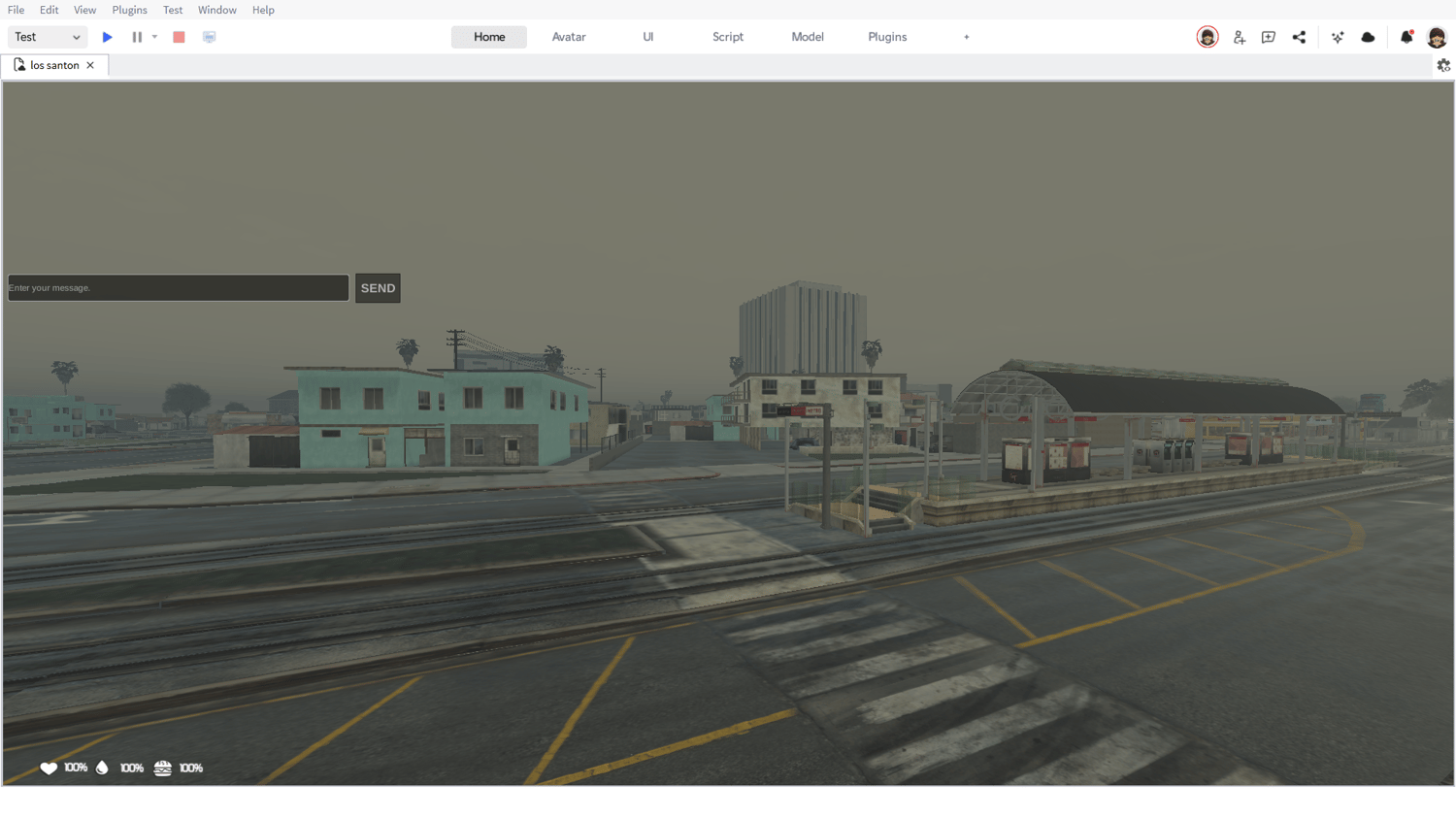1456x818 pixels.
Task: Click the red-ringed collaborator avatar
Action: coord(1208,37)
